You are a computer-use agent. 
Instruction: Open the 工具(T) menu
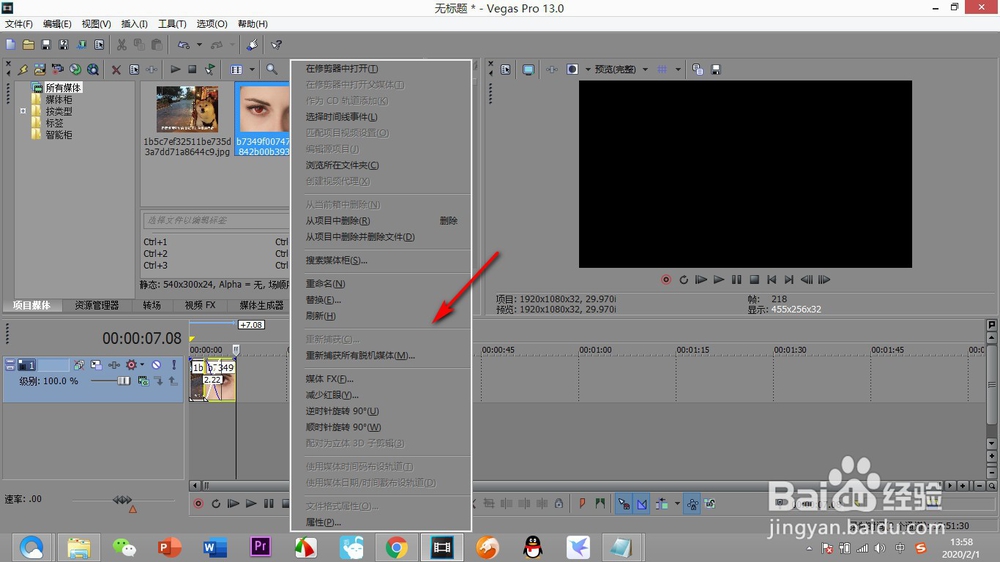[172, 24]
